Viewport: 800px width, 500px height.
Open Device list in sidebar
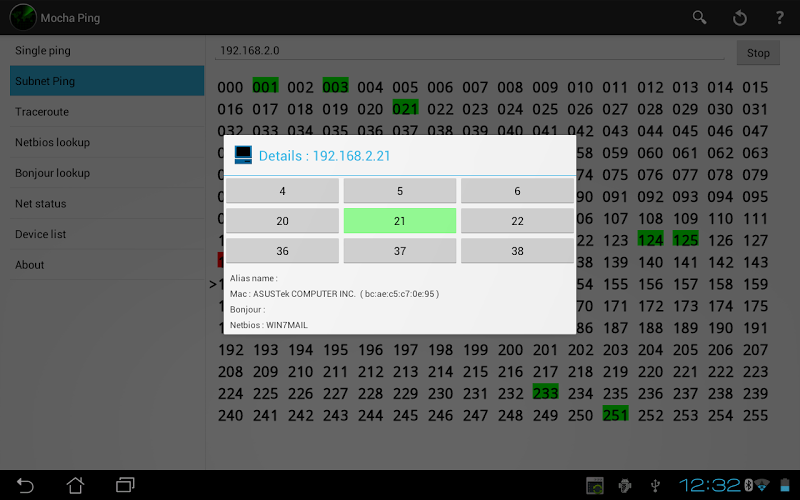pos(107,234)
